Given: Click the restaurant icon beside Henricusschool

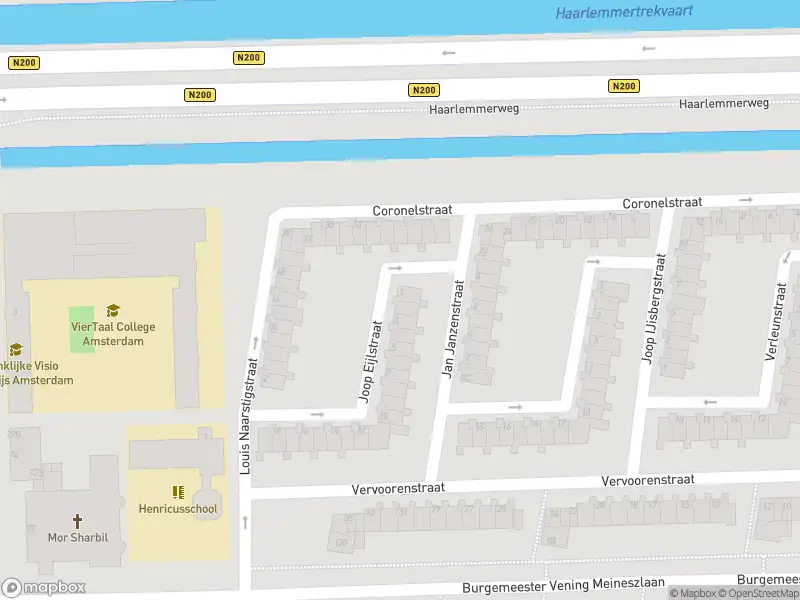Looking at the screenshot, I should coord(176,490).
